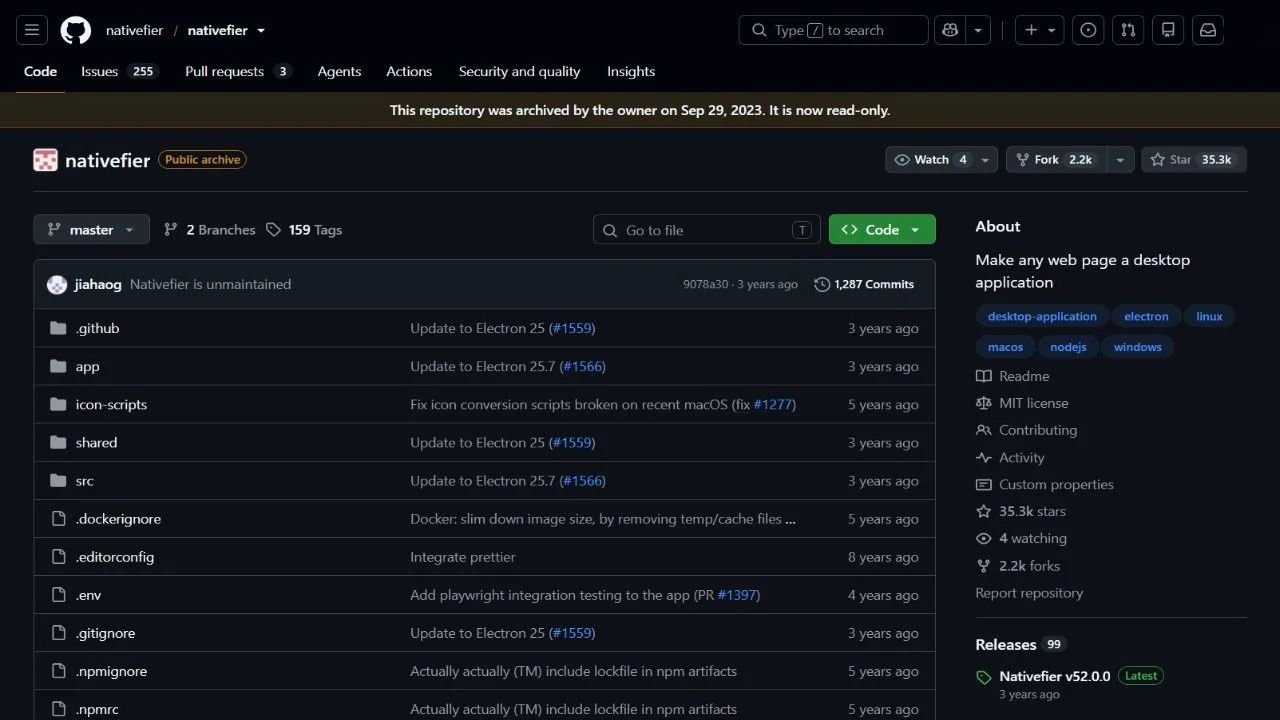Image resolution: width=1280 pixels, height=720 pixels.
Task: Click the eye icon beside 4 watching
Action: 984,538
